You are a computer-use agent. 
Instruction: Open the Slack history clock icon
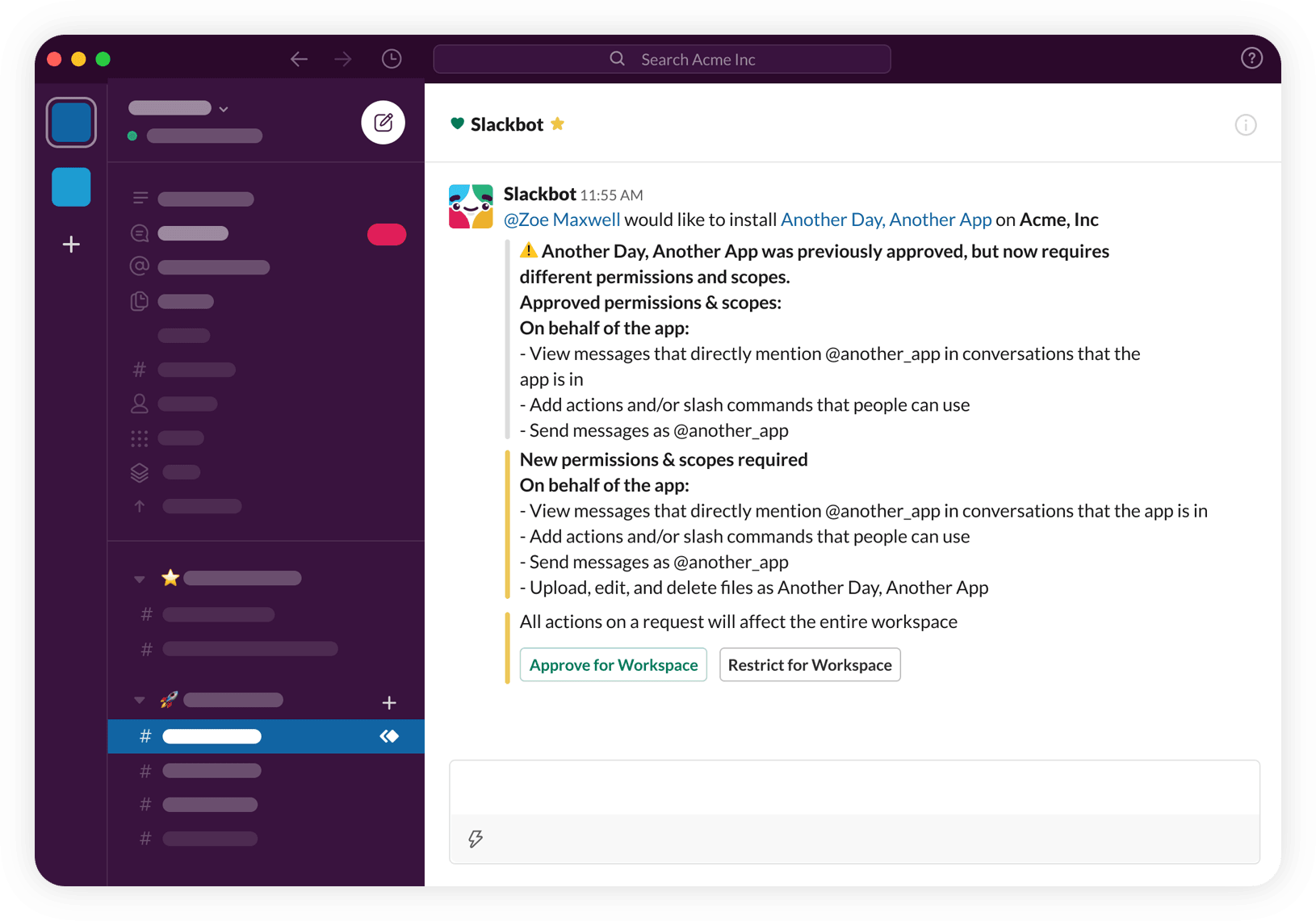[391, 58]
